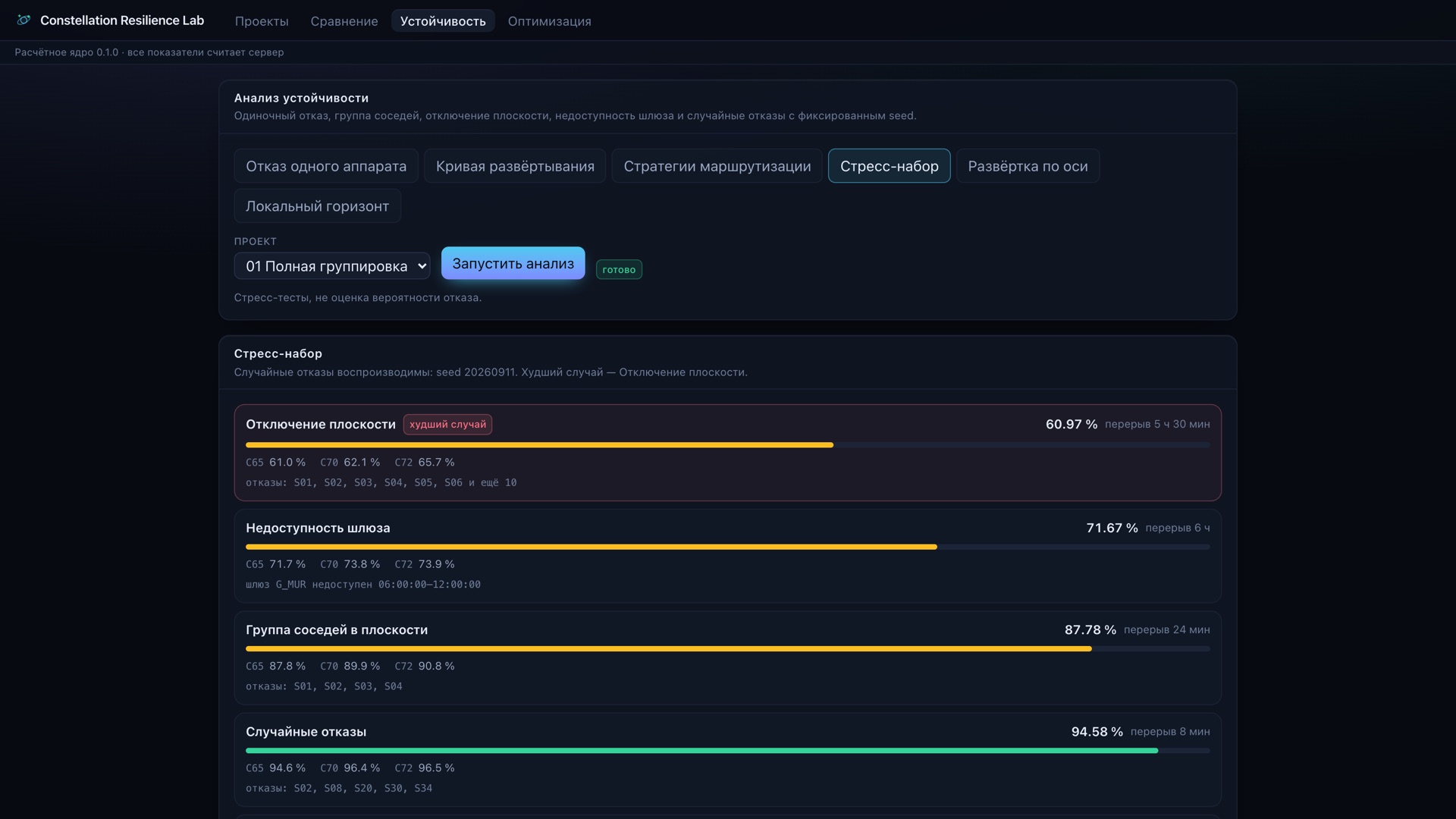1456x819 pixels.
Task: Click the худший случай badge
Action: [447, 425]
